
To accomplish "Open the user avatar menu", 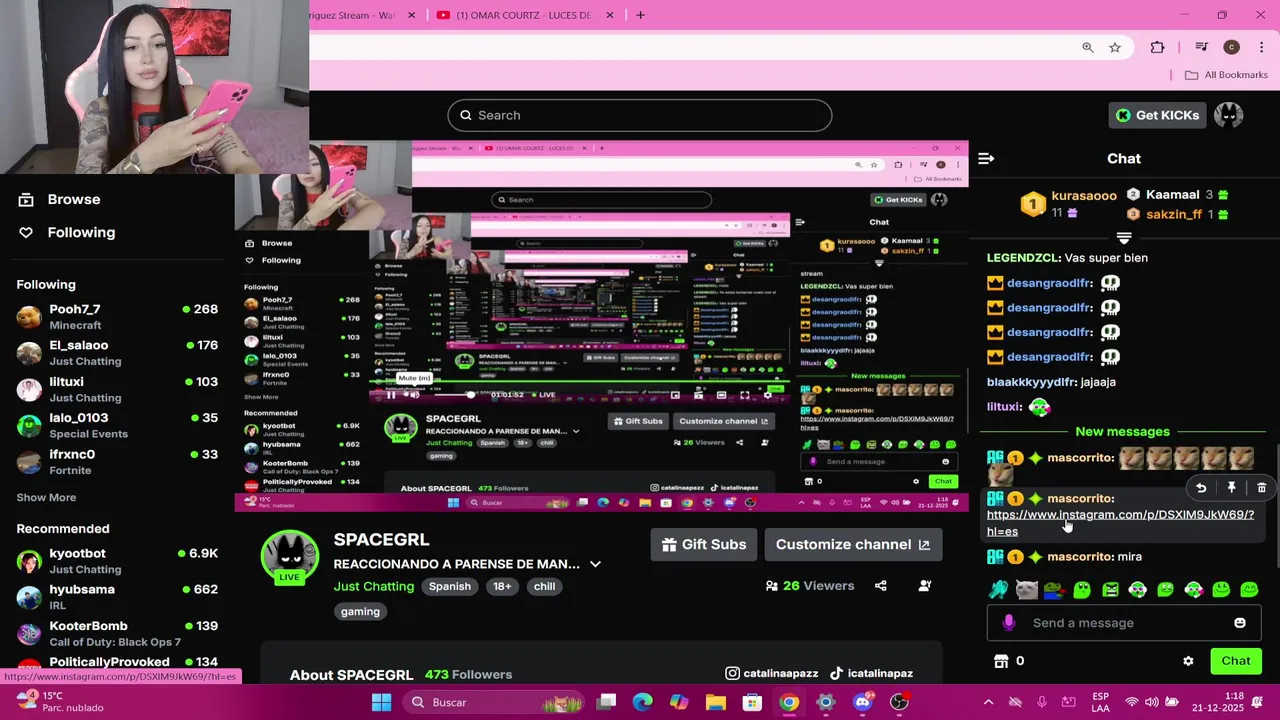I will click(x=1229, y=115).
